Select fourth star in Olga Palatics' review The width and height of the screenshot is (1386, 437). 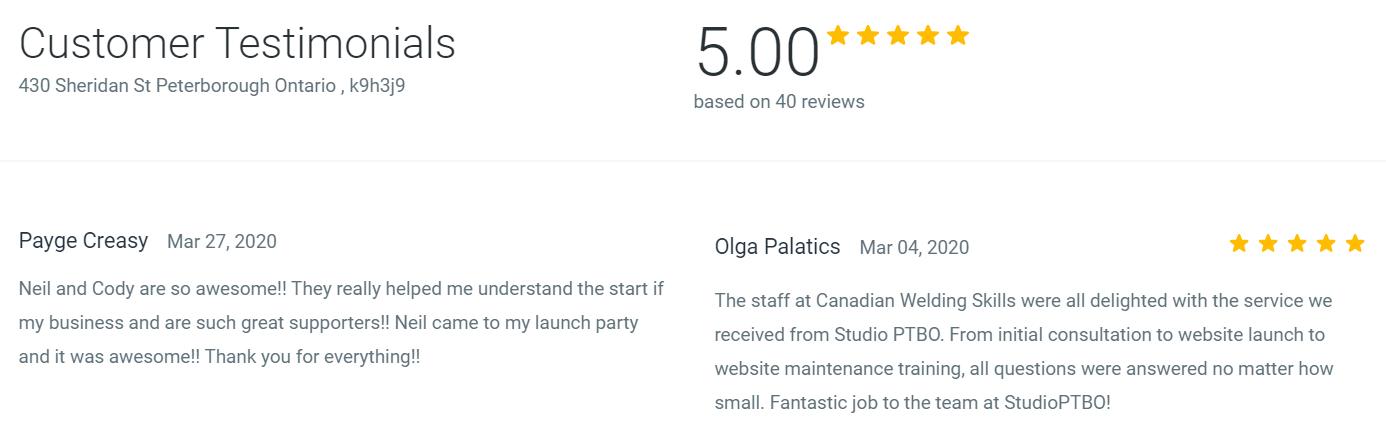1326,243
